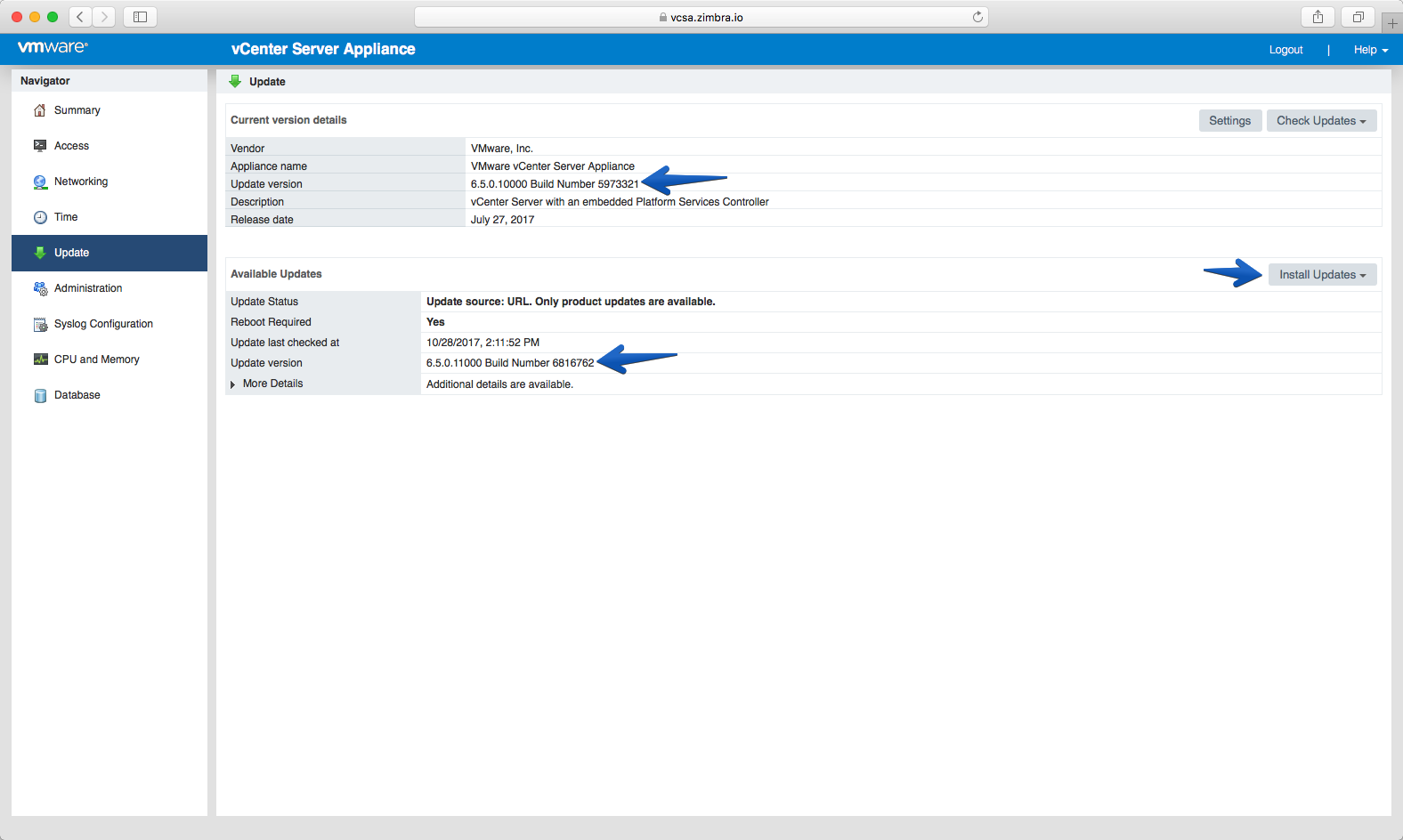Click the last checked time 10/28/2017, 2:11:52 PM
1403x840 pixels.
(483, 343)
